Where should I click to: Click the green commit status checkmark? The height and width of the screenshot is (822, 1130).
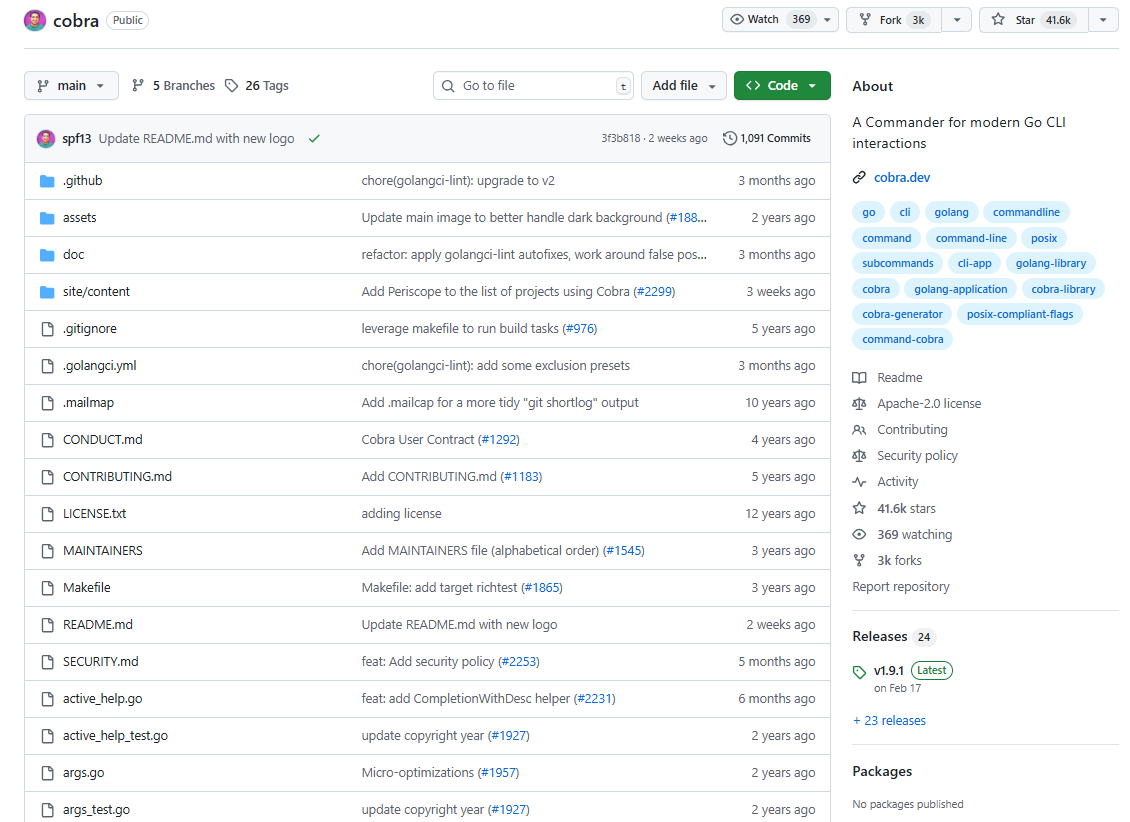coord(314,138)
